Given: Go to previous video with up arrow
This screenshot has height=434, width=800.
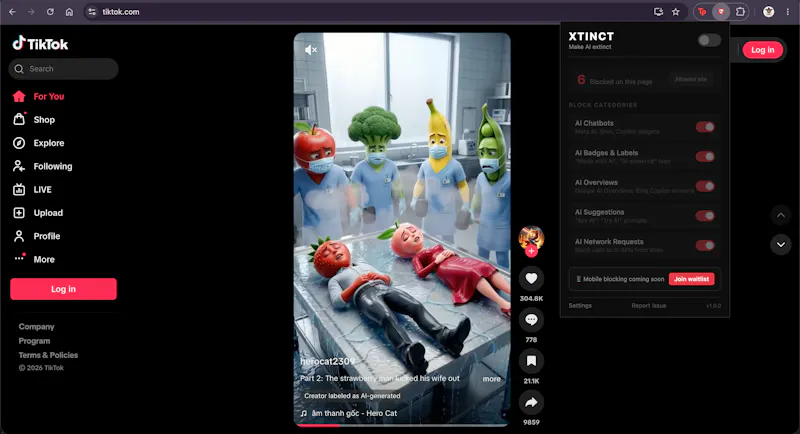Looking at the screenshot, I should pyautogui.click(x=781, y=215).
